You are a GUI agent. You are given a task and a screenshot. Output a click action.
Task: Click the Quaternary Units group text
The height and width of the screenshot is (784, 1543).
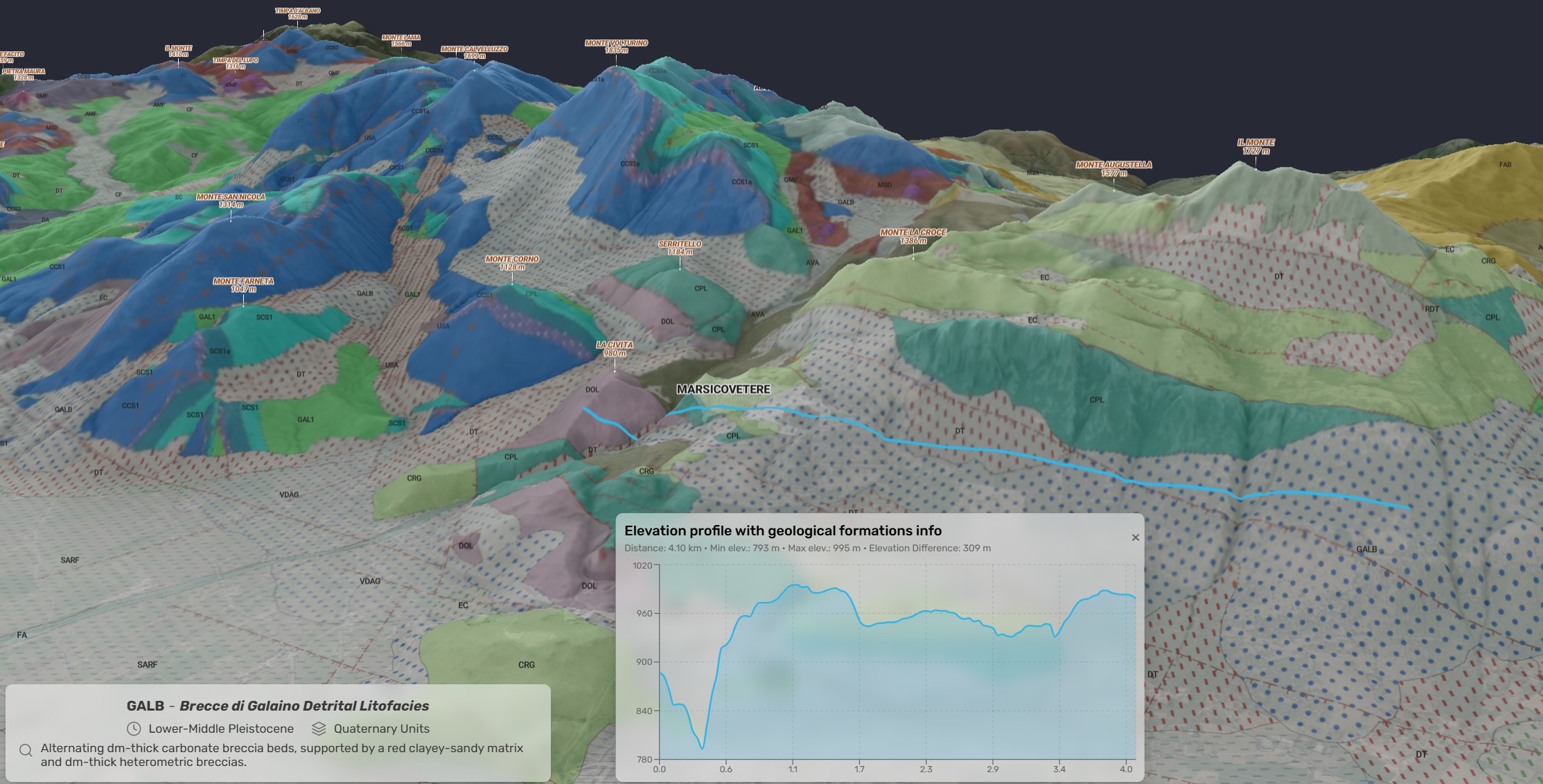pos(382,729)
